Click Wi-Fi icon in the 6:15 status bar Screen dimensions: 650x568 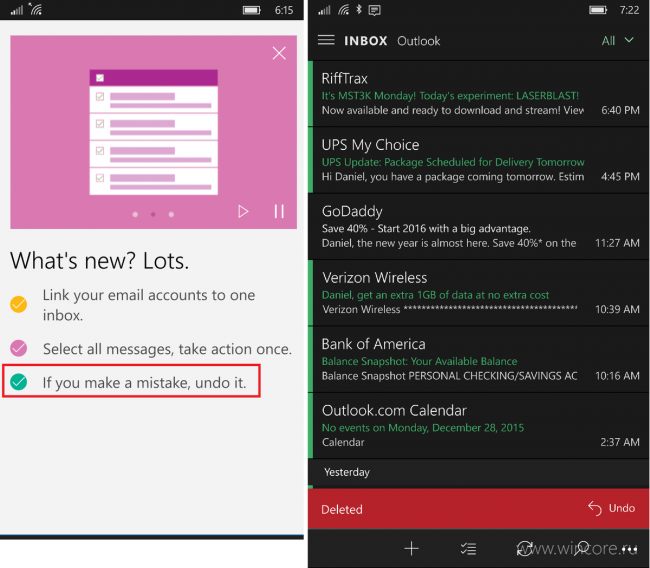click(x=35, y=9)
